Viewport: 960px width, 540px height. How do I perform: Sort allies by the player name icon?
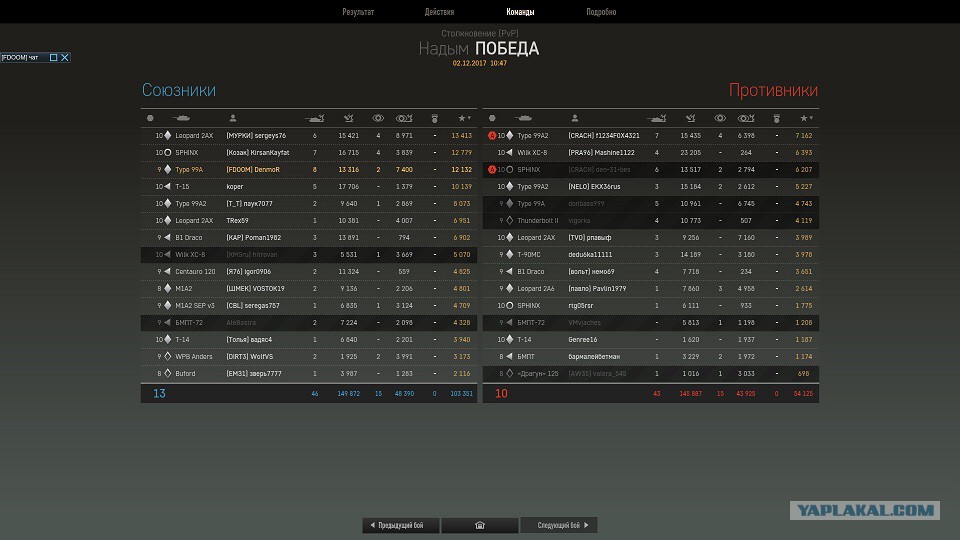[x=233, y=118]
